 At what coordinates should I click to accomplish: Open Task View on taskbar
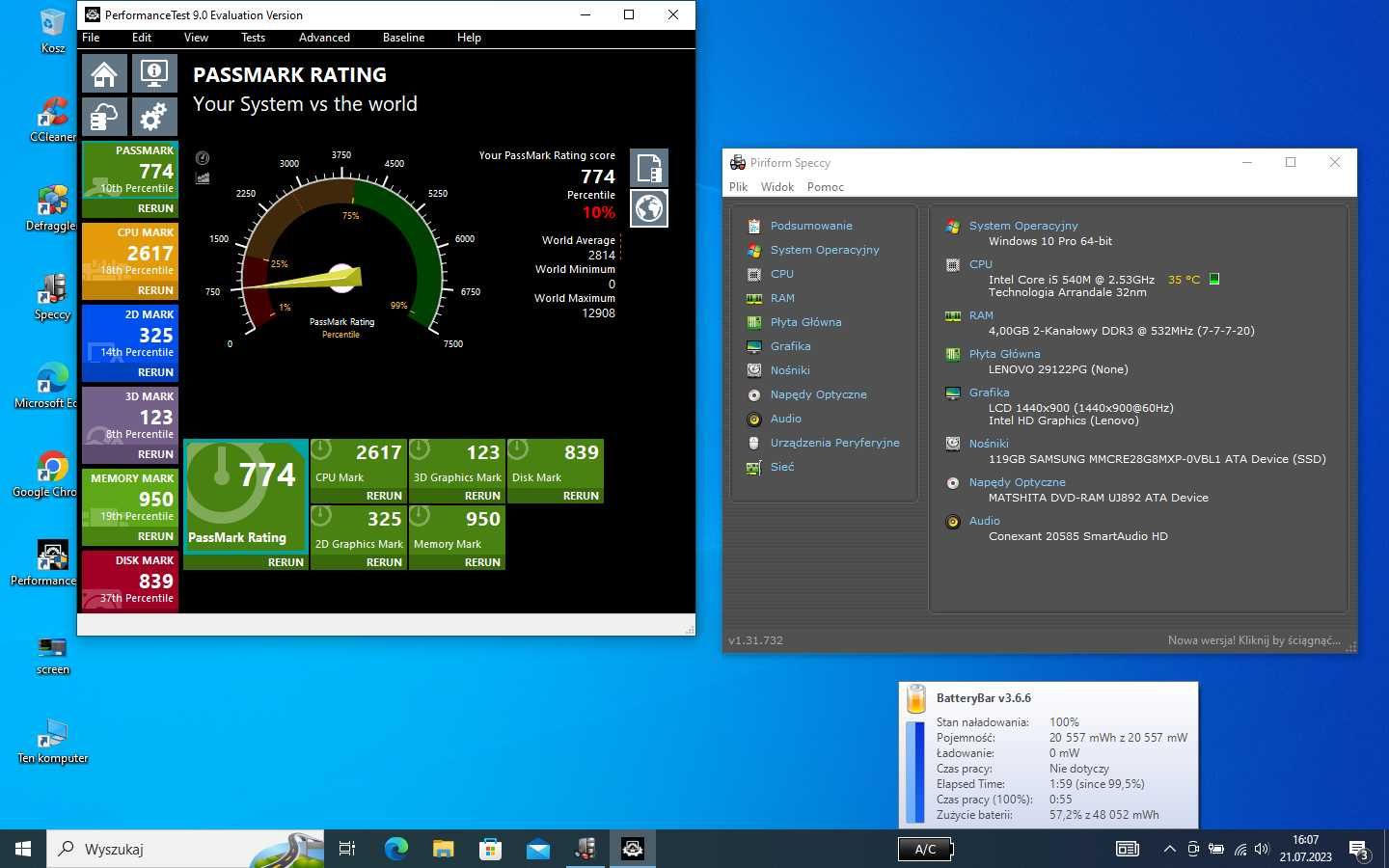click(x=347, y=849)
